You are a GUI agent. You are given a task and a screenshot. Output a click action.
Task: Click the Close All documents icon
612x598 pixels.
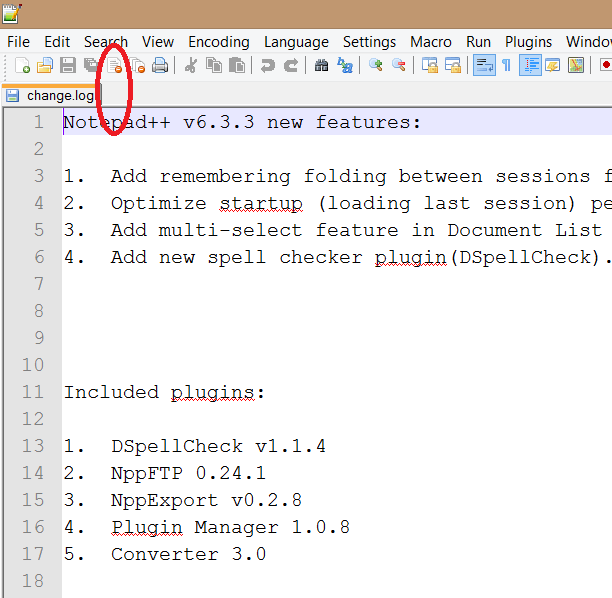(137, 65)
